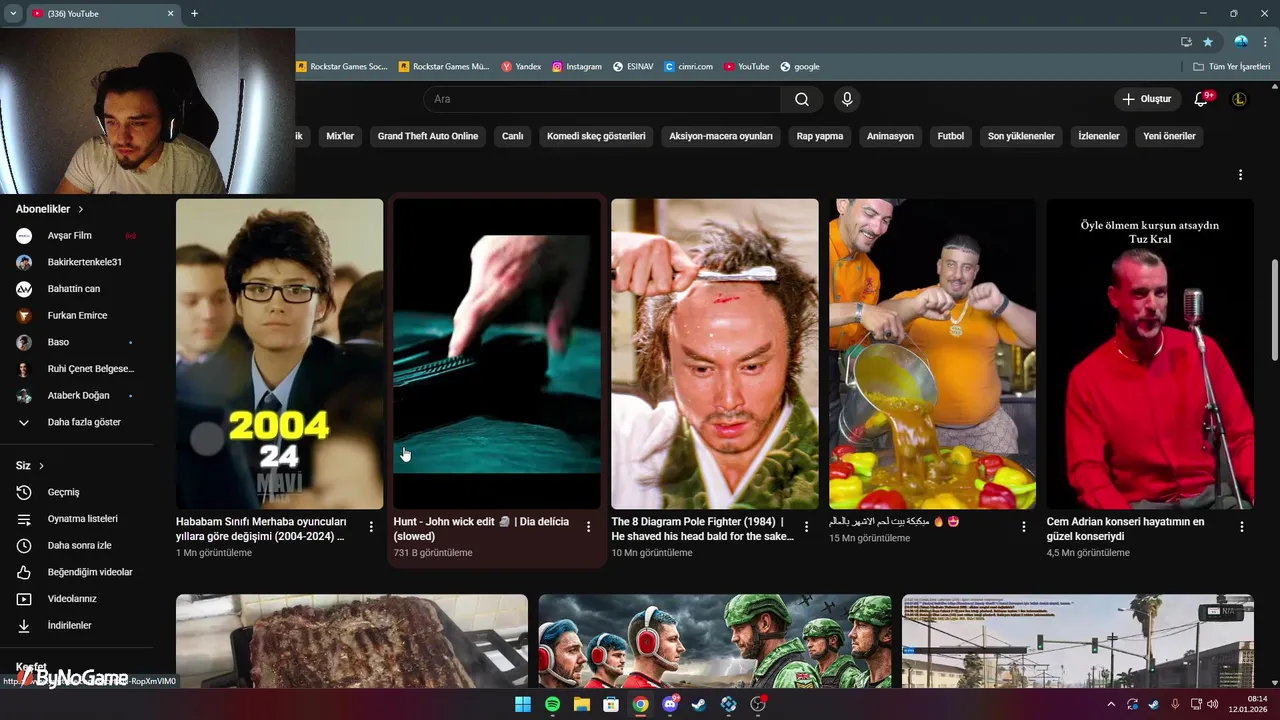1280x720 pixels.
Task: Select the Komedi skeç gösterileri chip
Action: (x=596, y=136)
